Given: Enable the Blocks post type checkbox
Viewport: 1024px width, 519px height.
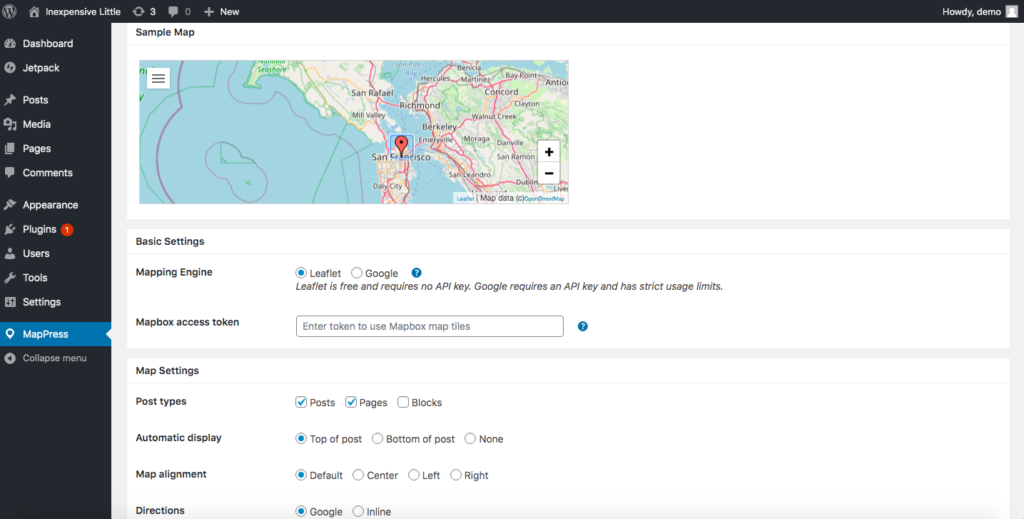Looking at the screenshot, I should pos(403,402).
